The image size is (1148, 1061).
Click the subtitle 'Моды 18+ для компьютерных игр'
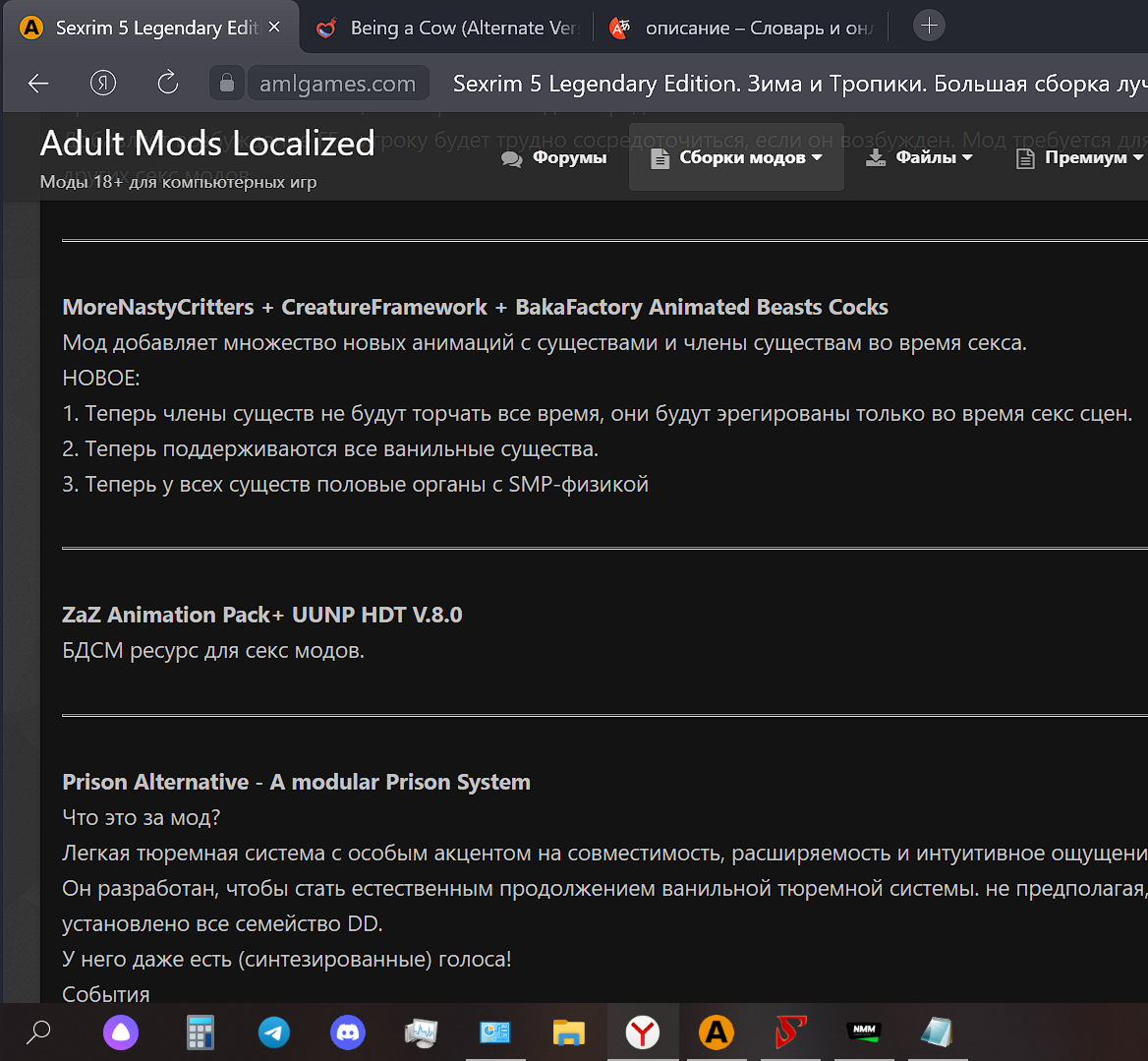click(x=178, y=182)
